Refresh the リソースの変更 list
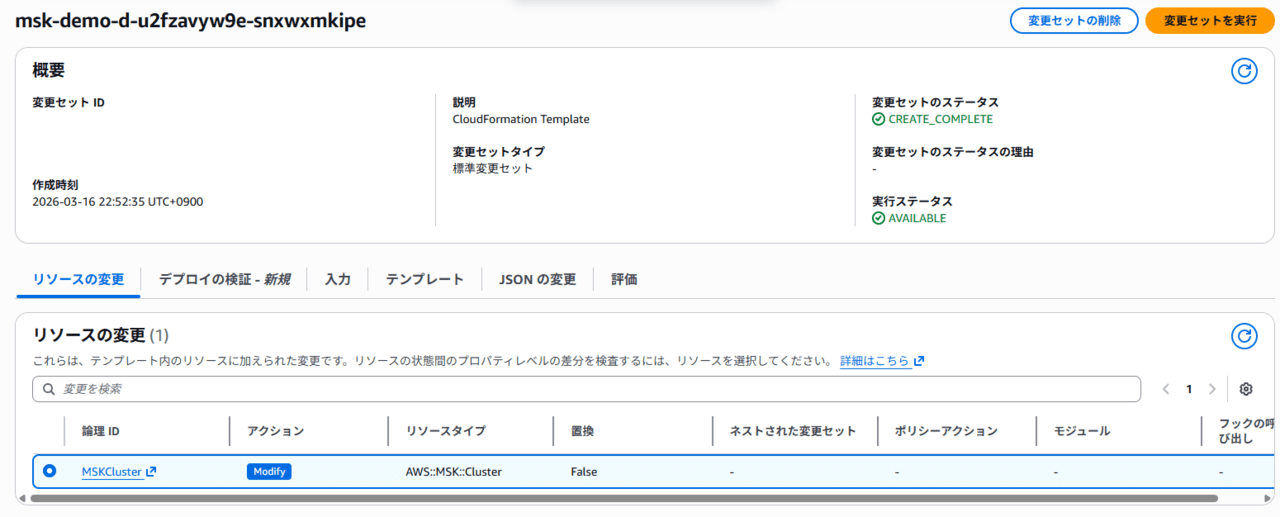 coord(1243,336)
